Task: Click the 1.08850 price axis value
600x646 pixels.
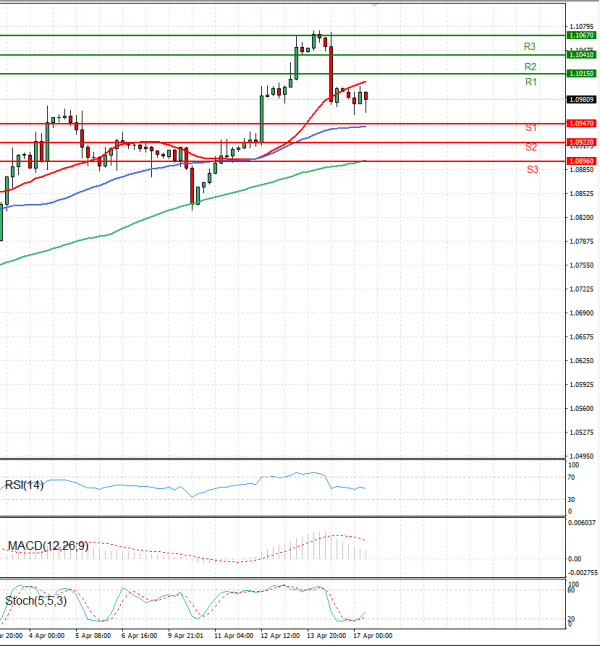Action: 581,170
